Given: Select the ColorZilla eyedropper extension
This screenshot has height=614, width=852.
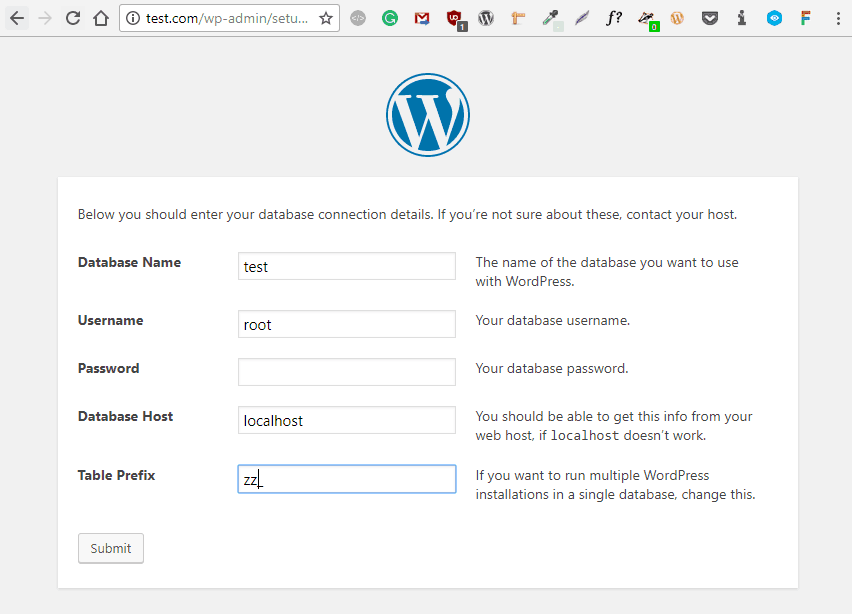Looking at the screenshot, I should pos(550,18).
